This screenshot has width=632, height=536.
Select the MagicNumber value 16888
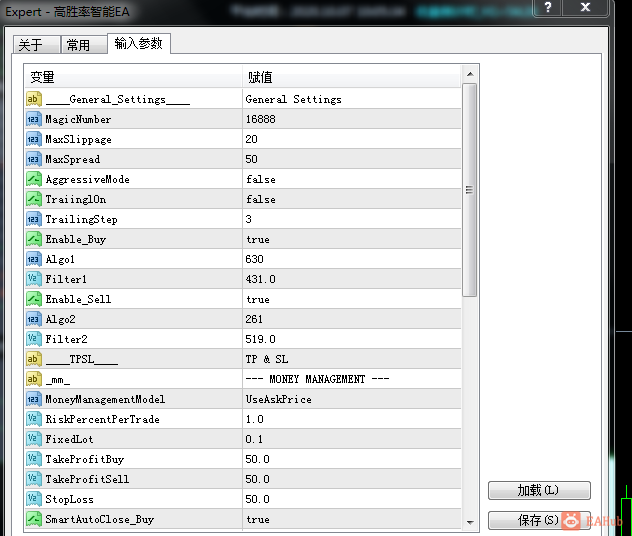352,119
